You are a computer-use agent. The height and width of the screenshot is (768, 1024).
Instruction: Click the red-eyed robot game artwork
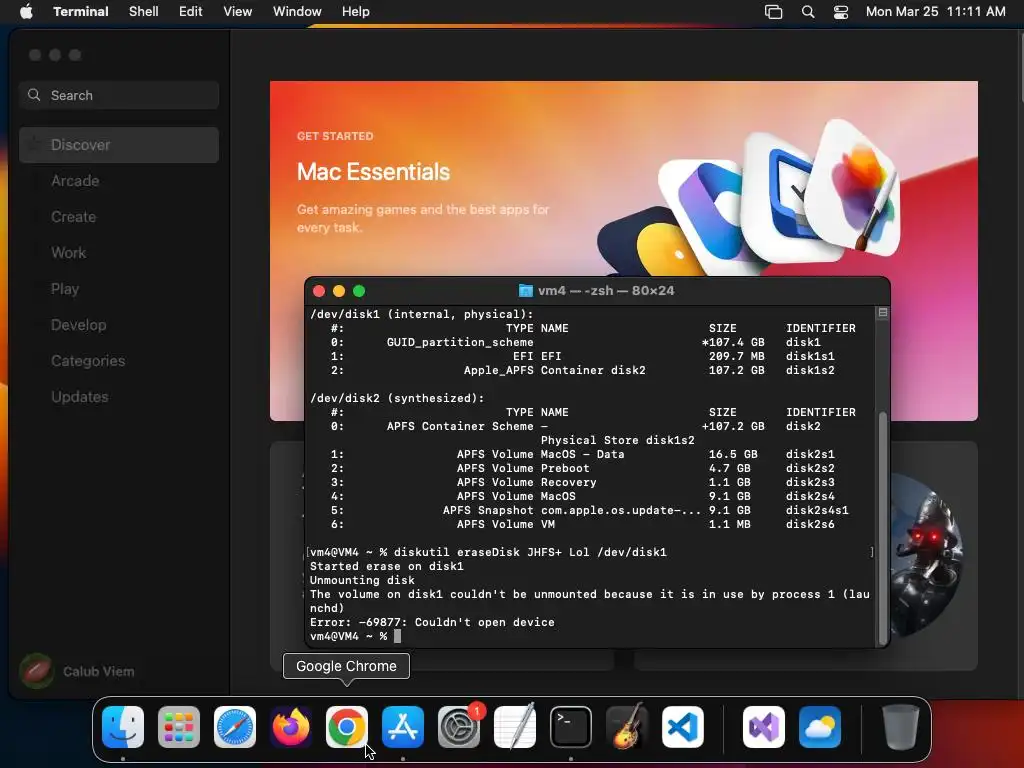tap(927, 554)
